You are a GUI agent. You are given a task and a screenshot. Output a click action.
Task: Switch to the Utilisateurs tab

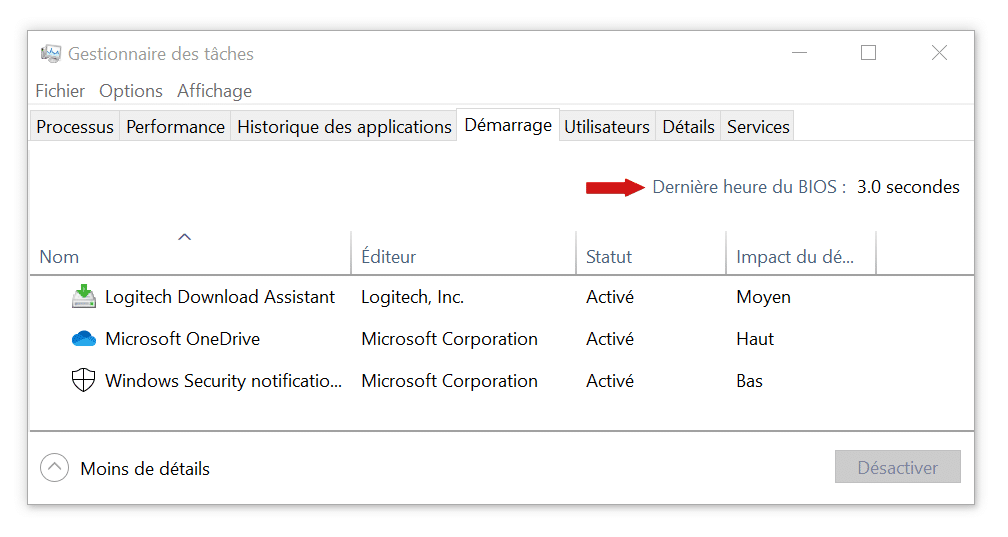pos(607,127)
